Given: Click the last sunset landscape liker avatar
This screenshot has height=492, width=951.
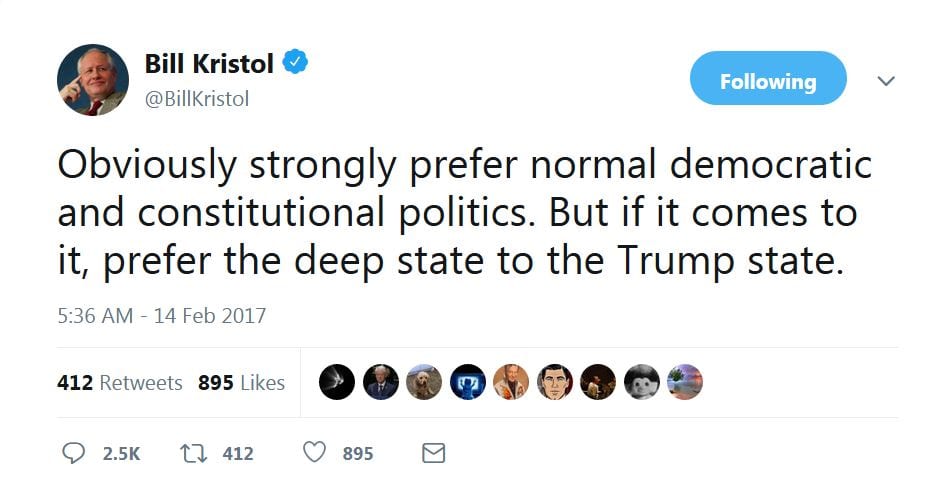Looking at the screenshot, I should click(685, 381).
